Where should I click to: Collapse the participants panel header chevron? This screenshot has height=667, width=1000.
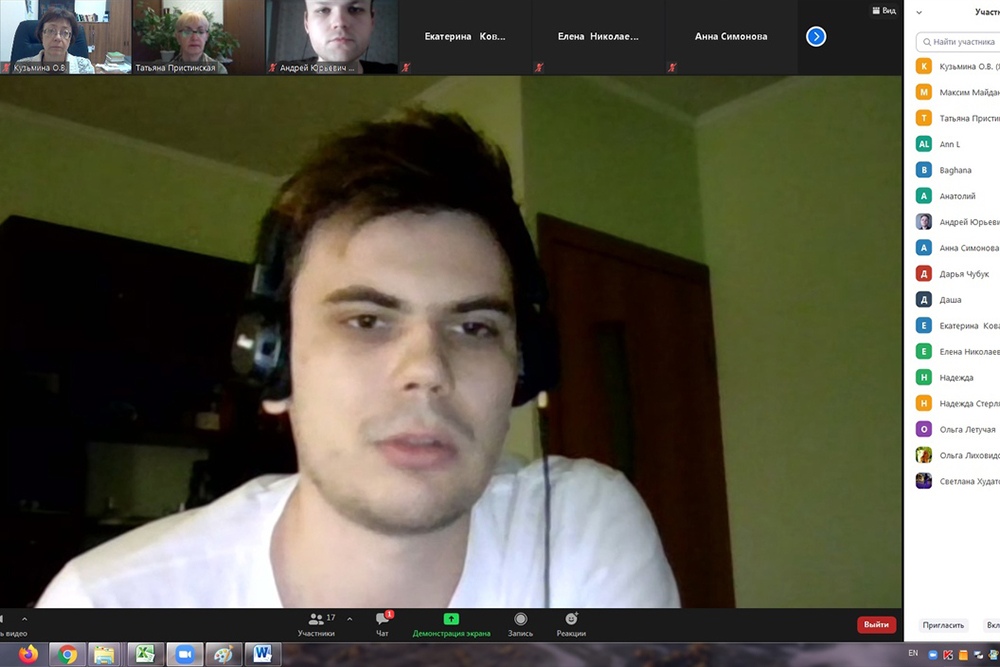(919, 12)
